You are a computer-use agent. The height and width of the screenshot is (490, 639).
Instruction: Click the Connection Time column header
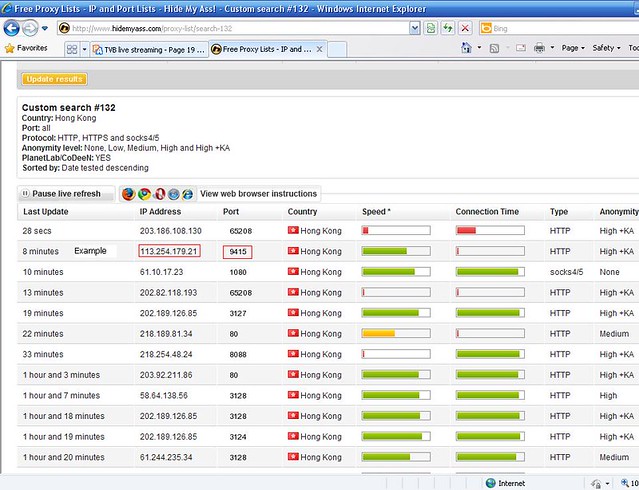click(x=487, y=212)
